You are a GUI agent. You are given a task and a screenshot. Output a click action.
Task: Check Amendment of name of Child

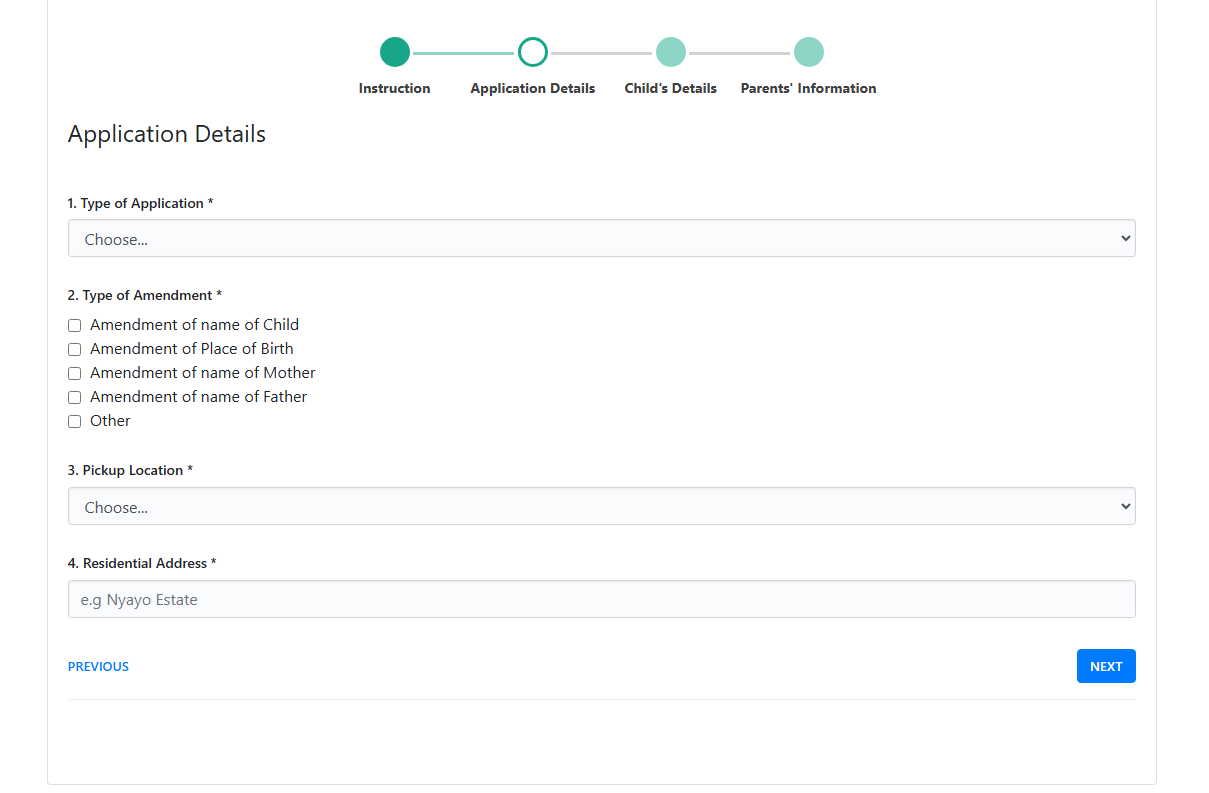pos(74,325)
